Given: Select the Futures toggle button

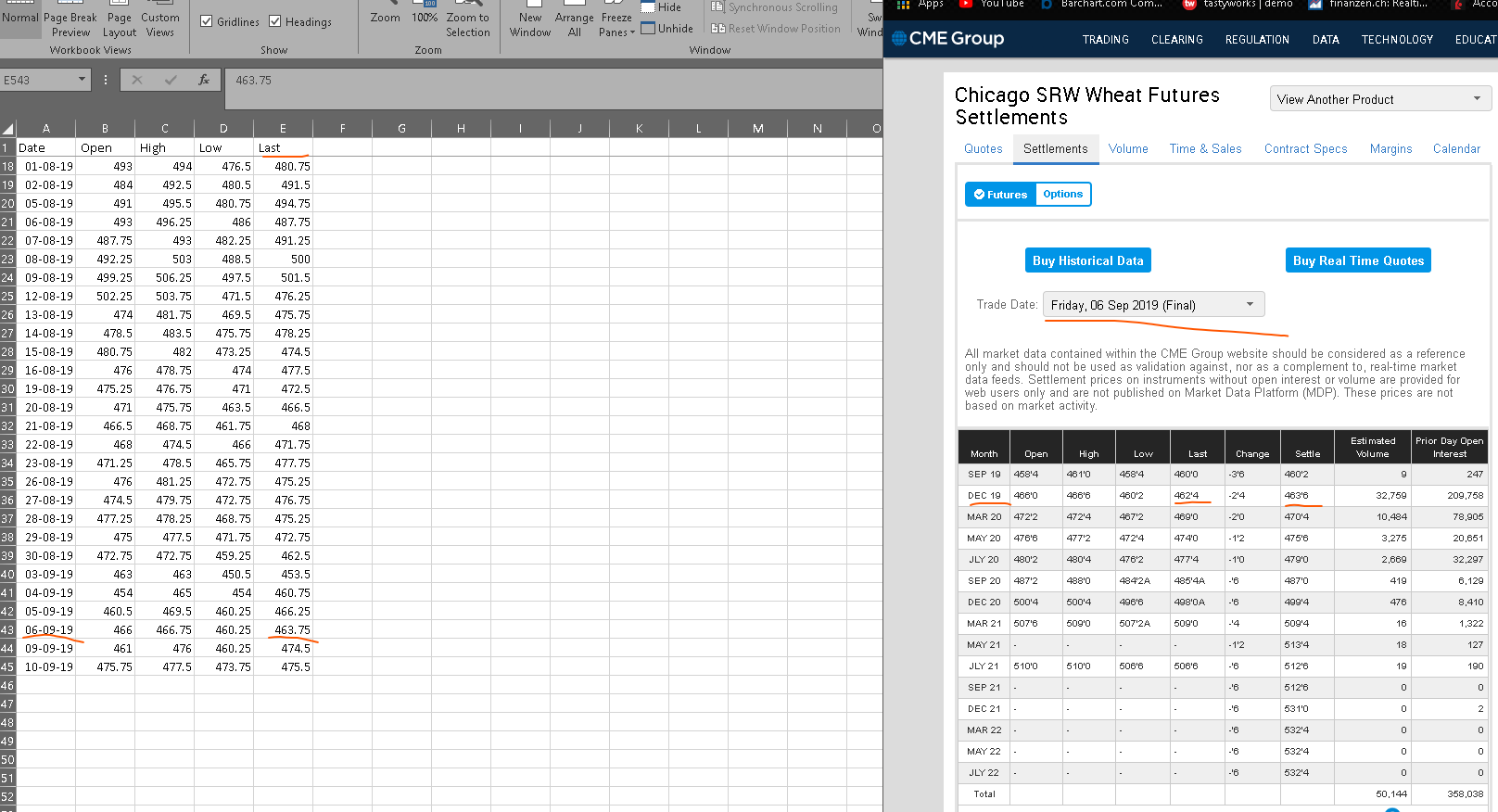Looking at the screenshot, I should [x=1000, y=195].
